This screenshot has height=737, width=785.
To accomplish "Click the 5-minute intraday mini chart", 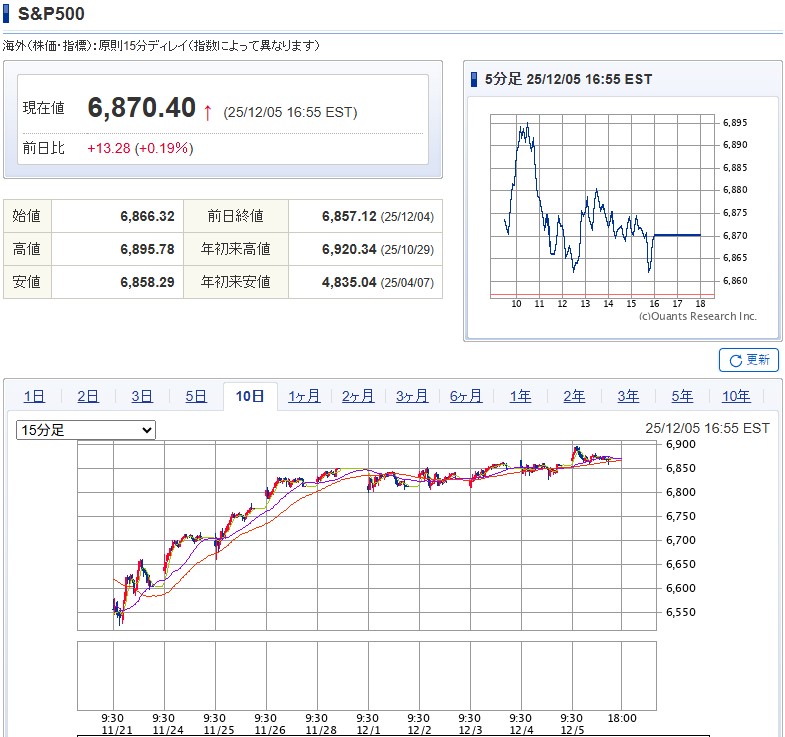I will point(602,205).
